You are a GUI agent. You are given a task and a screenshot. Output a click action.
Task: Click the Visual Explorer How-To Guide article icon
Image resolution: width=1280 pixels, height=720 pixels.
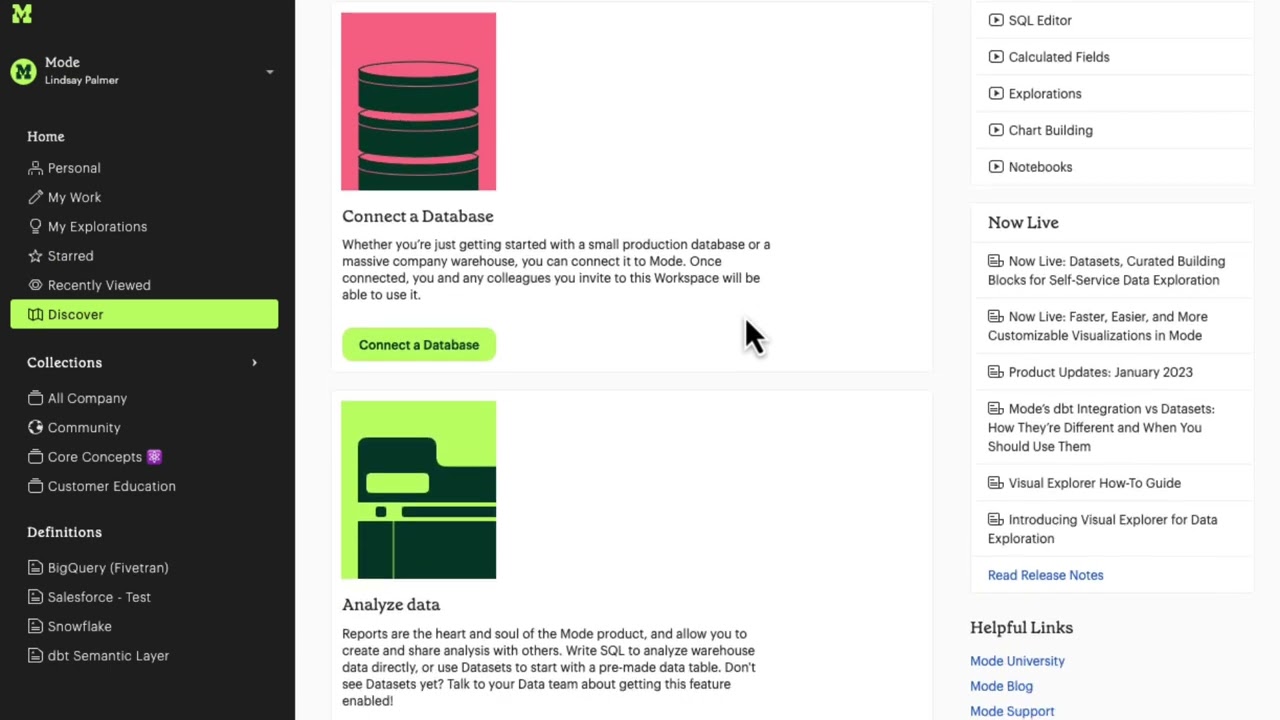pos(996,483)
